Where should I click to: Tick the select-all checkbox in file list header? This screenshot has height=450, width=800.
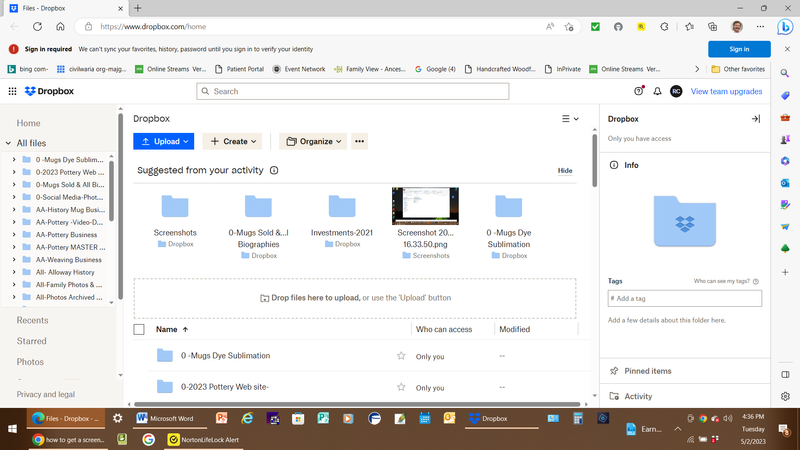pyautogui.click(x=139, y=330)
